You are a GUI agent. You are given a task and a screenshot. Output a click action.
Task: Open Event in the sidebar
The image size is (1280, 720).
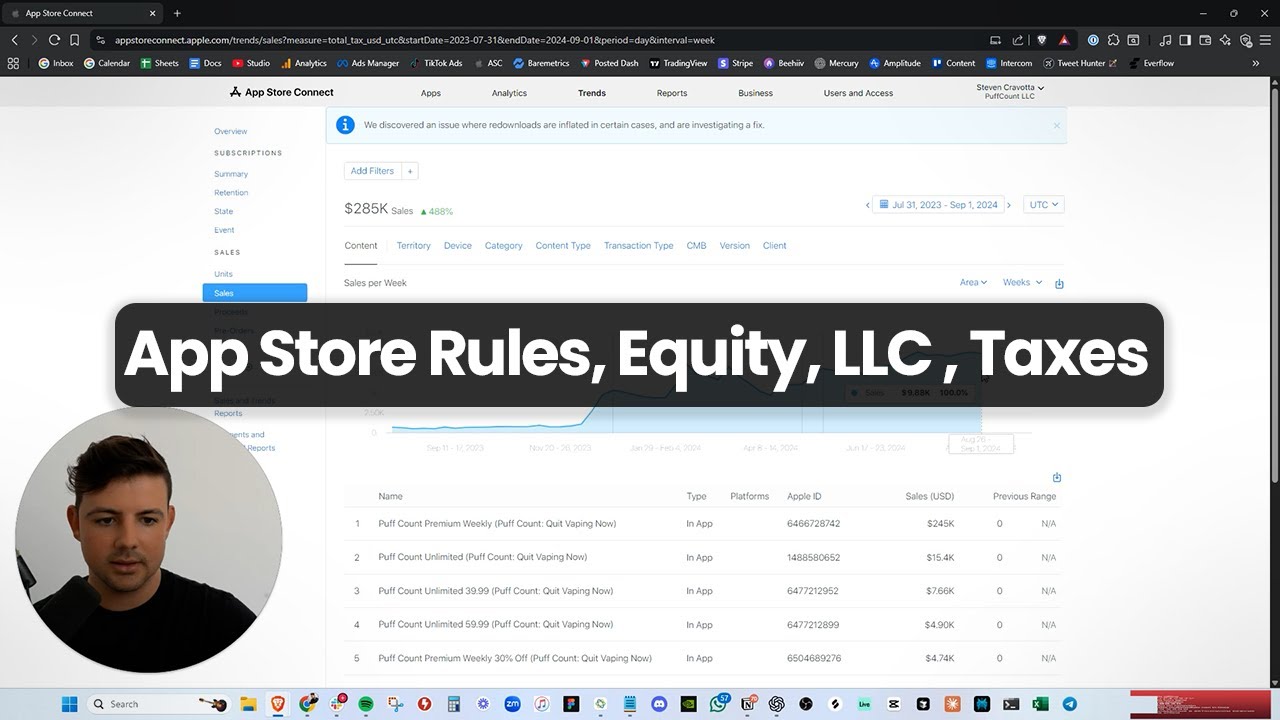coord(224,230)
